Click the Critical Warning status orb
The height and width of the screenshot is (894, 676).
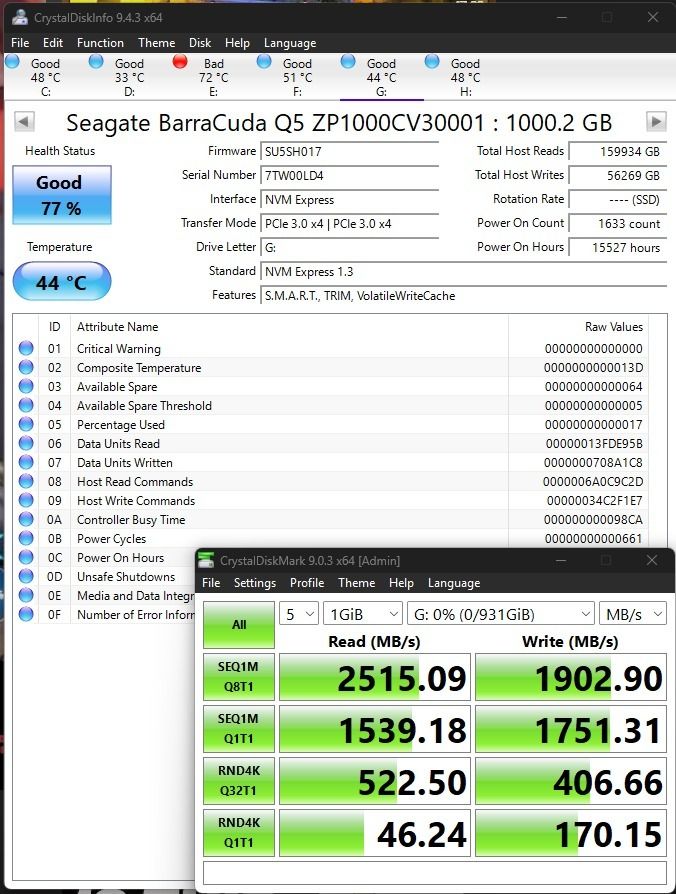(26, 348)
